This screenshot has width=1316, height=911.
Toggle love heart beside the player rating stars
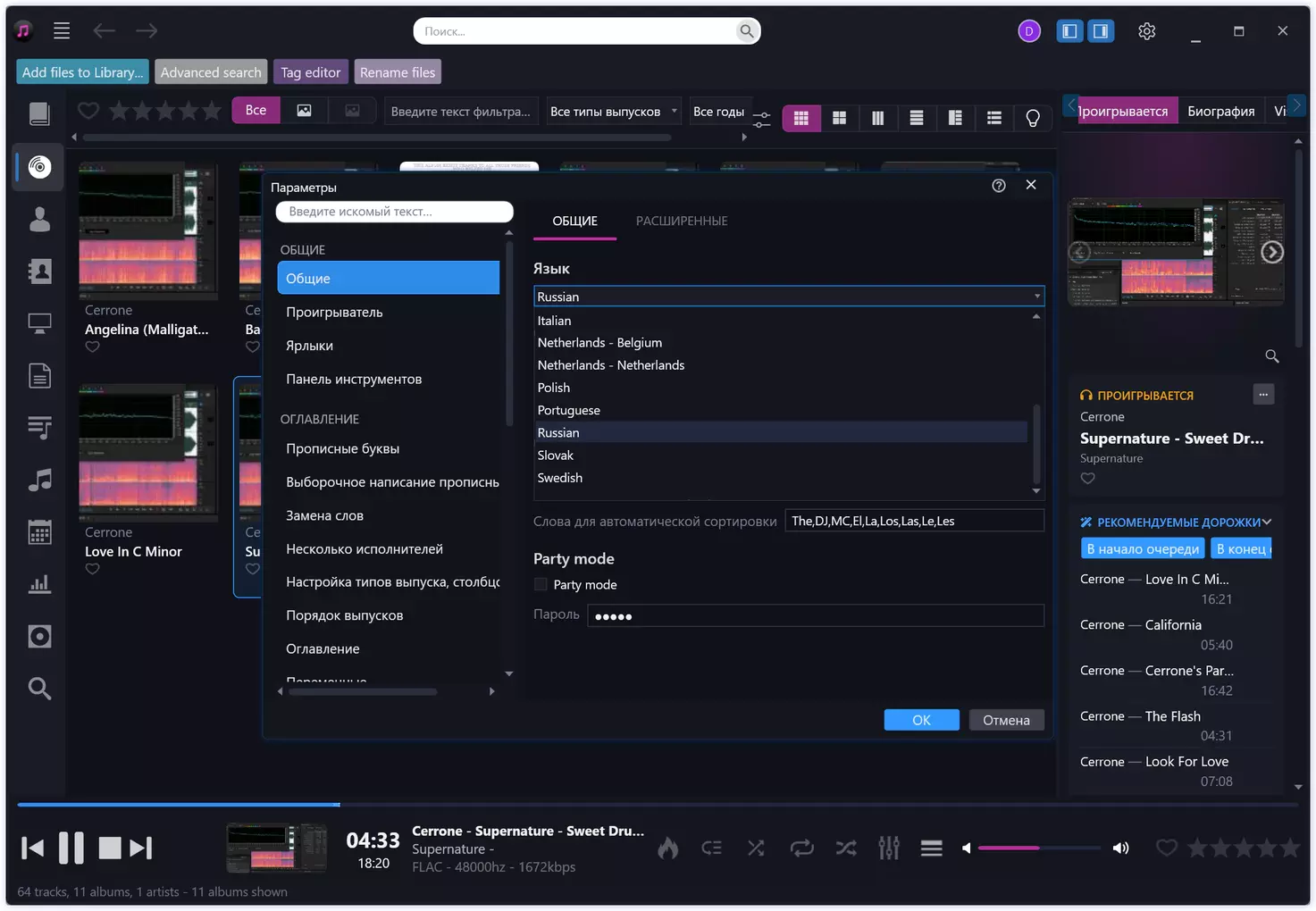1167,848
